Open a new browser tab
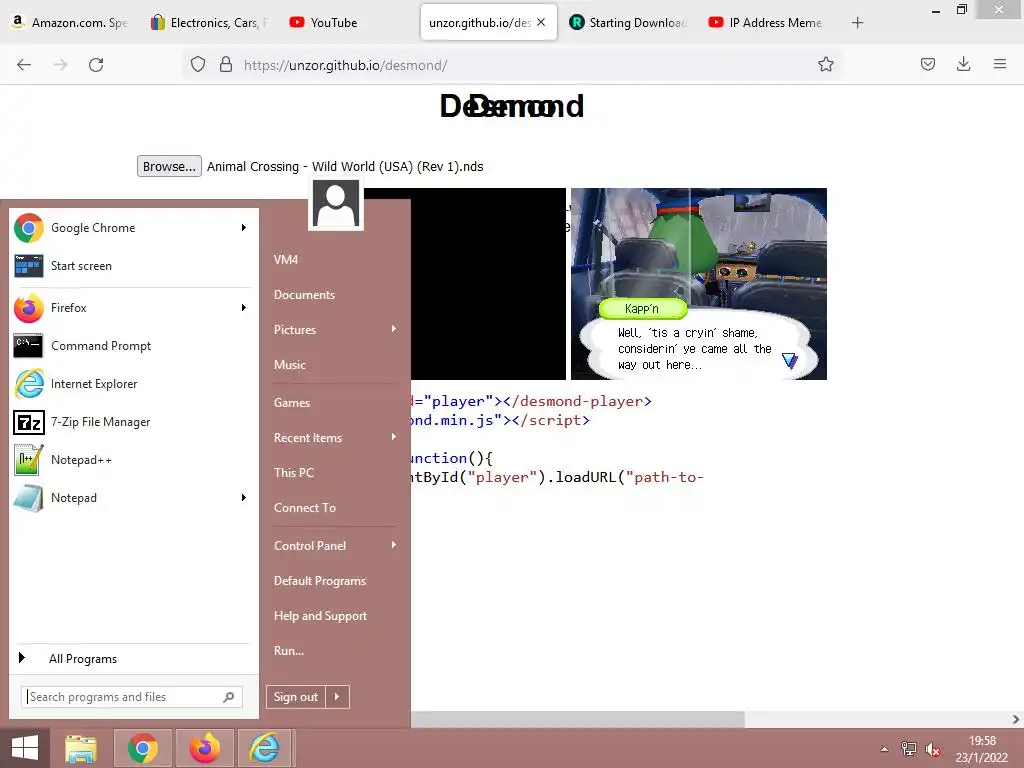Viewport: 1024px width, 768px height. [x=857, y=23]
